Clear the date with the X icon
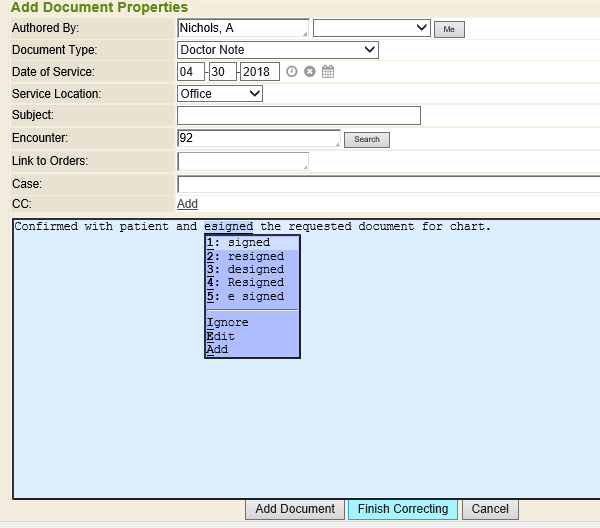This screenshot has height=528, width=600. click(x=309, y=71)
